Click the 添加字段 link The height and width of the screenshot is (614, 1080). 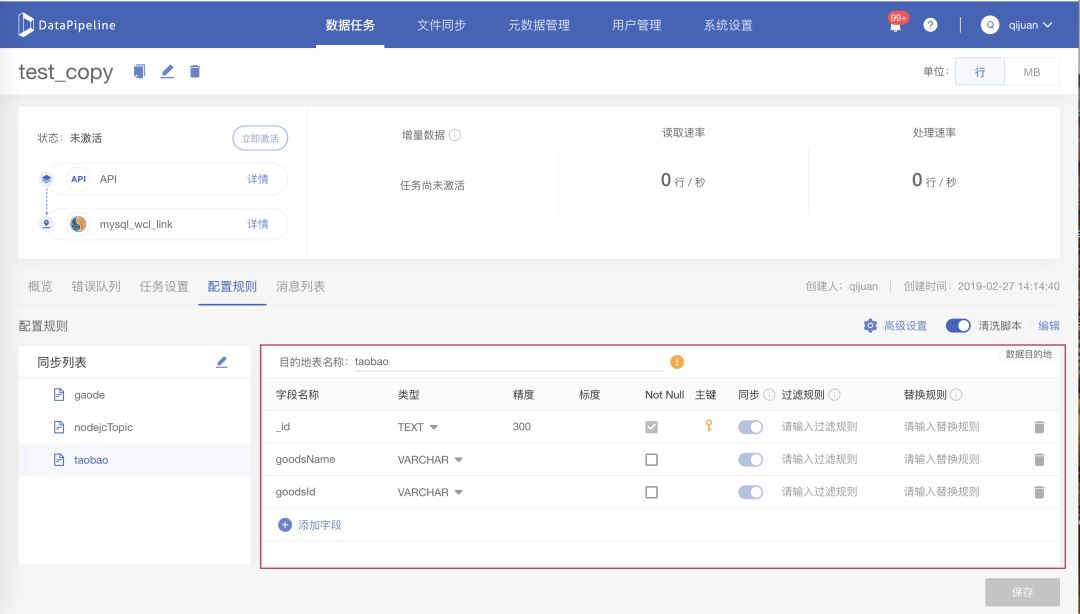[320, 525]
